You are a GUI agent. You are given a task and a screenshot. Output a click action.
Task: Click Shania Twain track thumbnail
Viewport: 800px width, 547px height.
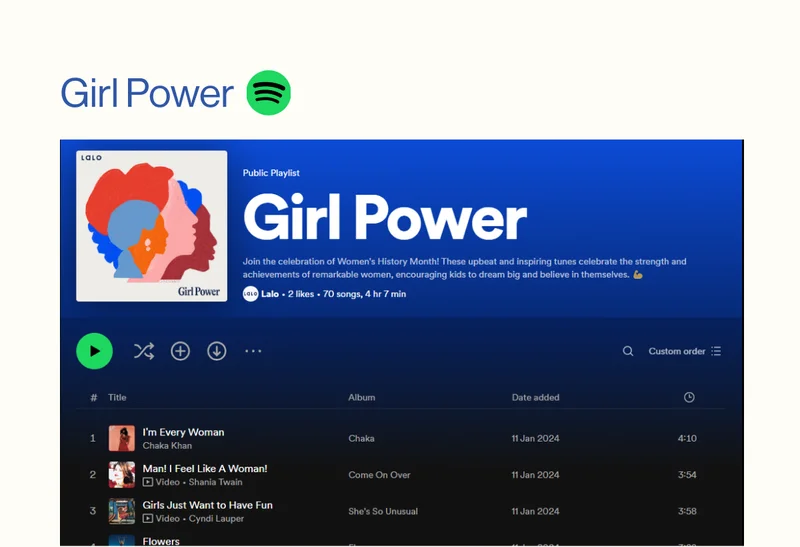coord(122,475)
